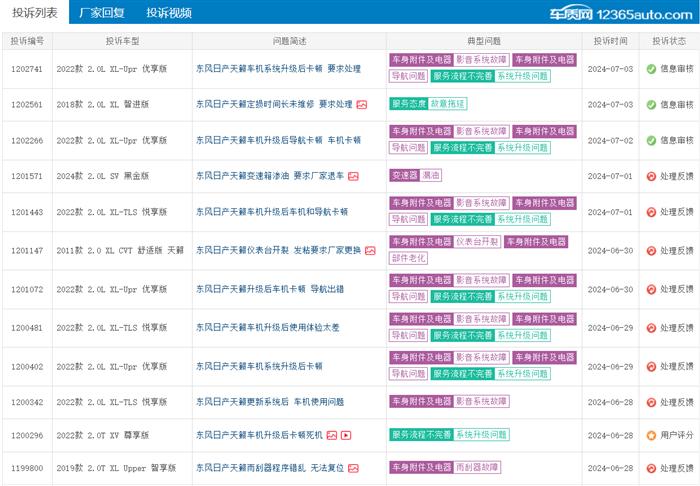Open the picture icon beside 变速箱渗油 complaint
The image size is (700, 486).
(x=353, y=176)
